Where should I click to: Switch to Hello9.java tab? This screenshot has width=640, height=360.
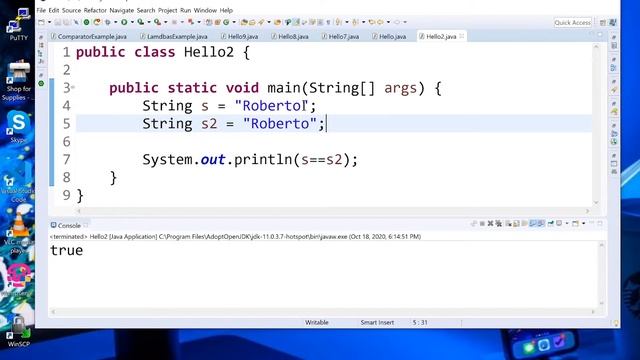pos(240,36)
